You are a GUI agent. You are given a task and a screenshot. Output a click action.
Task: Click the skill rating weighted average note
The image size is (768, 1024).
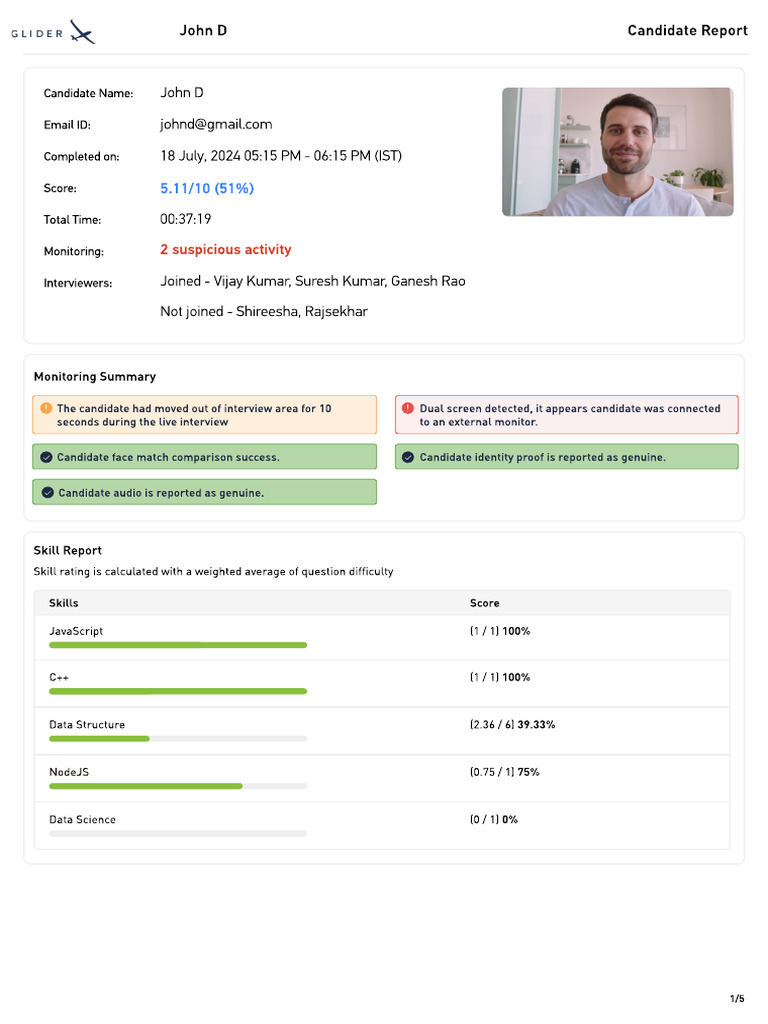(x=214, y=571)
